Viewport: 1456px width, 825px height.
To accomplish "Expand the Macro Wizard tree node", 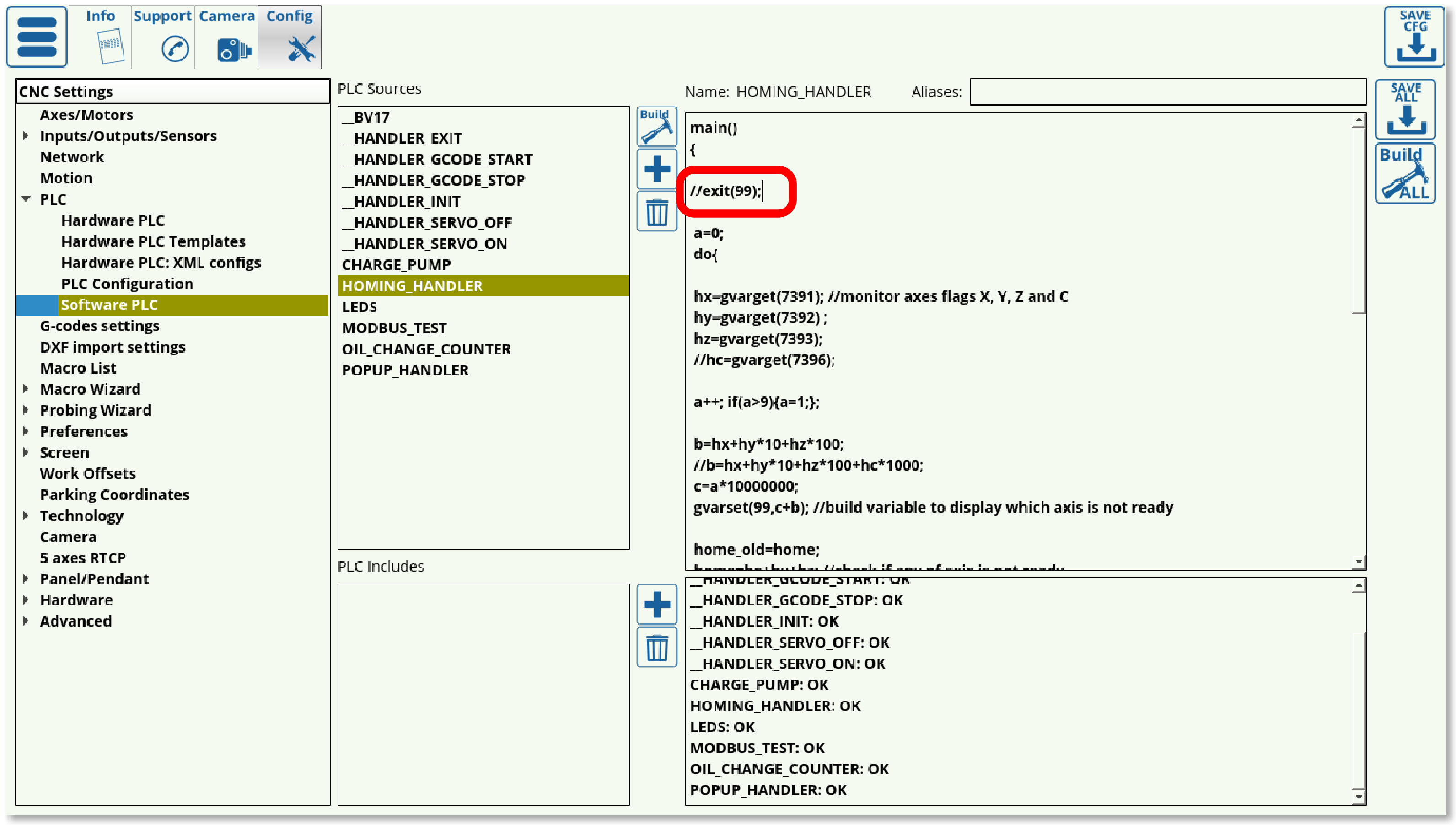I will pyautogui.click(x=26, y=389).
